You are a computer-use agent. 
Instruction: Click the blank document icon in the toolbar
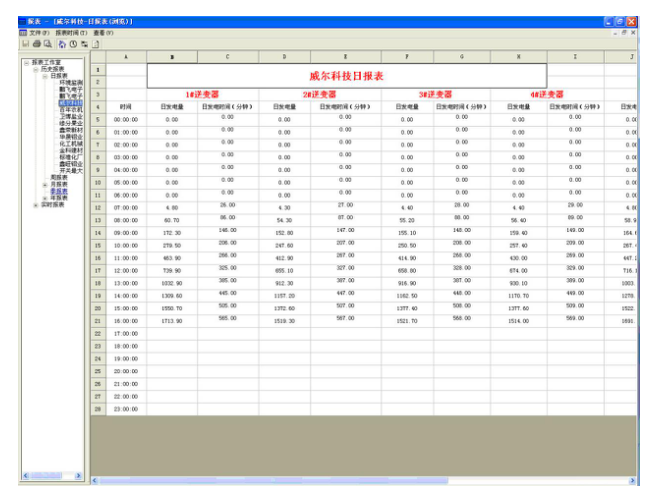click(x=96, y=44)
